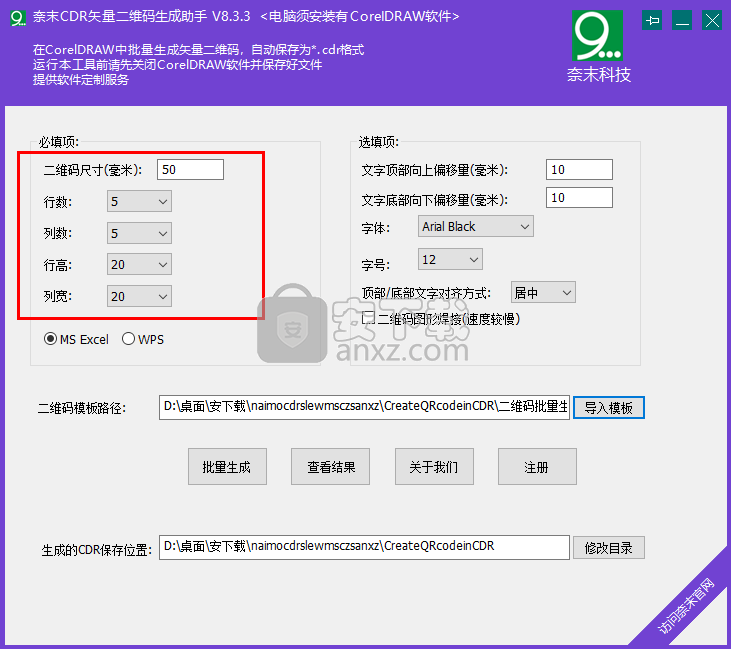
Task: Click the 提供软件定制服务 text
Action: [81, 80]
